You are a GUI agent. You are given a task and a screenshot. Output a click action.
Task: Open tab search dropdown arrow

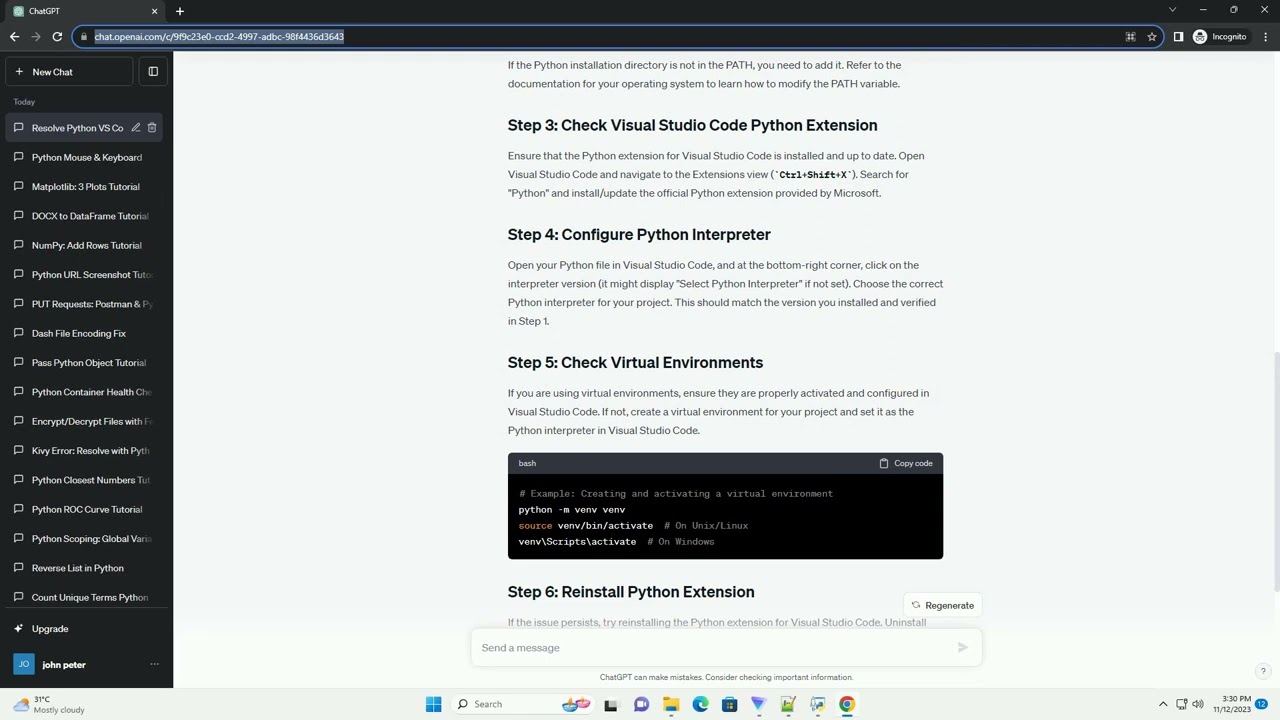click(1172, 10)
